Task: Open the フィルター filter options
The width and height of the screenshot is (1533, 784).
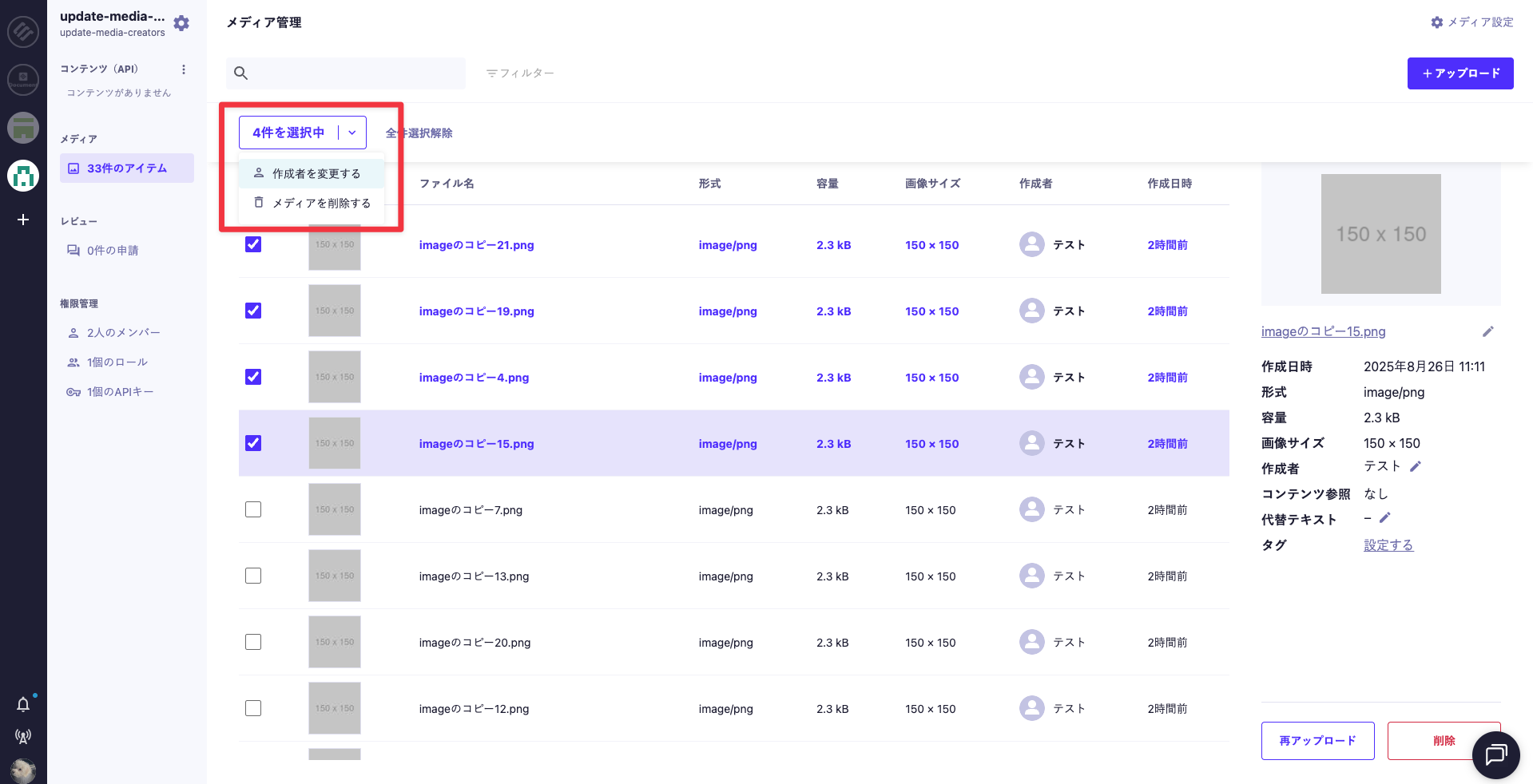Action: [520, 73]
